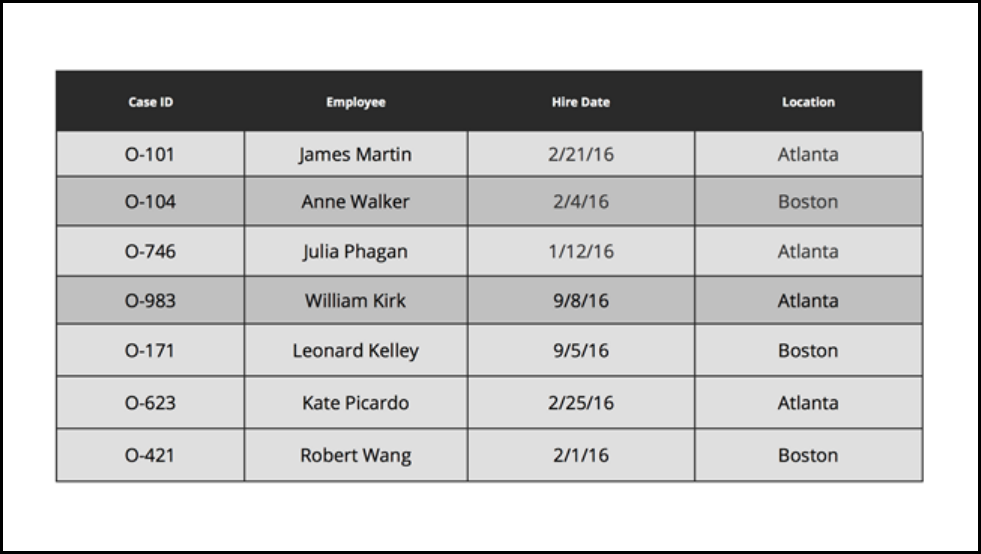
Task: Click the Leonard Kelley cell
Action: (x=355, y=350)
